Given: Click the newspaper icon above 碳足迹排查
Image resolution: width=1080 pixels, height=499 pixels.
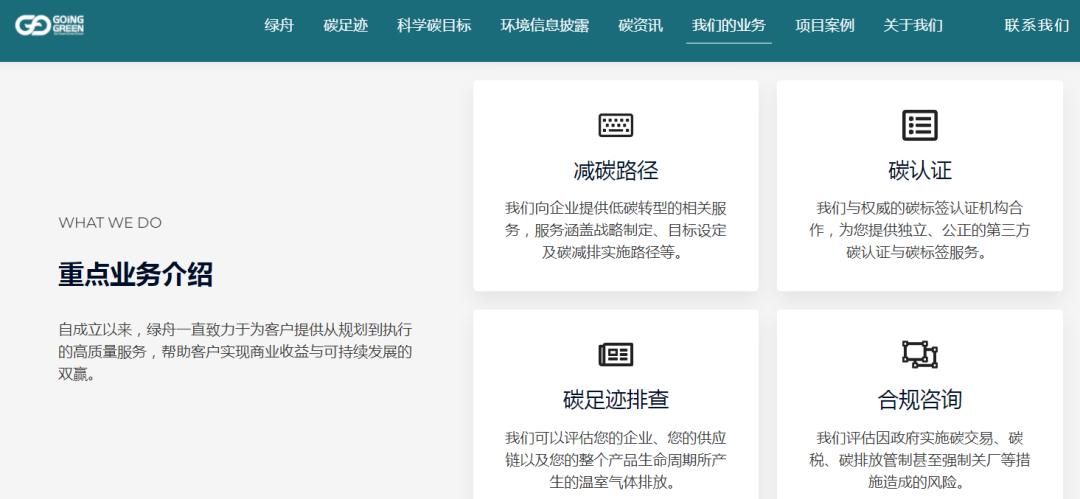Looking at the screenshot, I should click(x=615, y=354).
